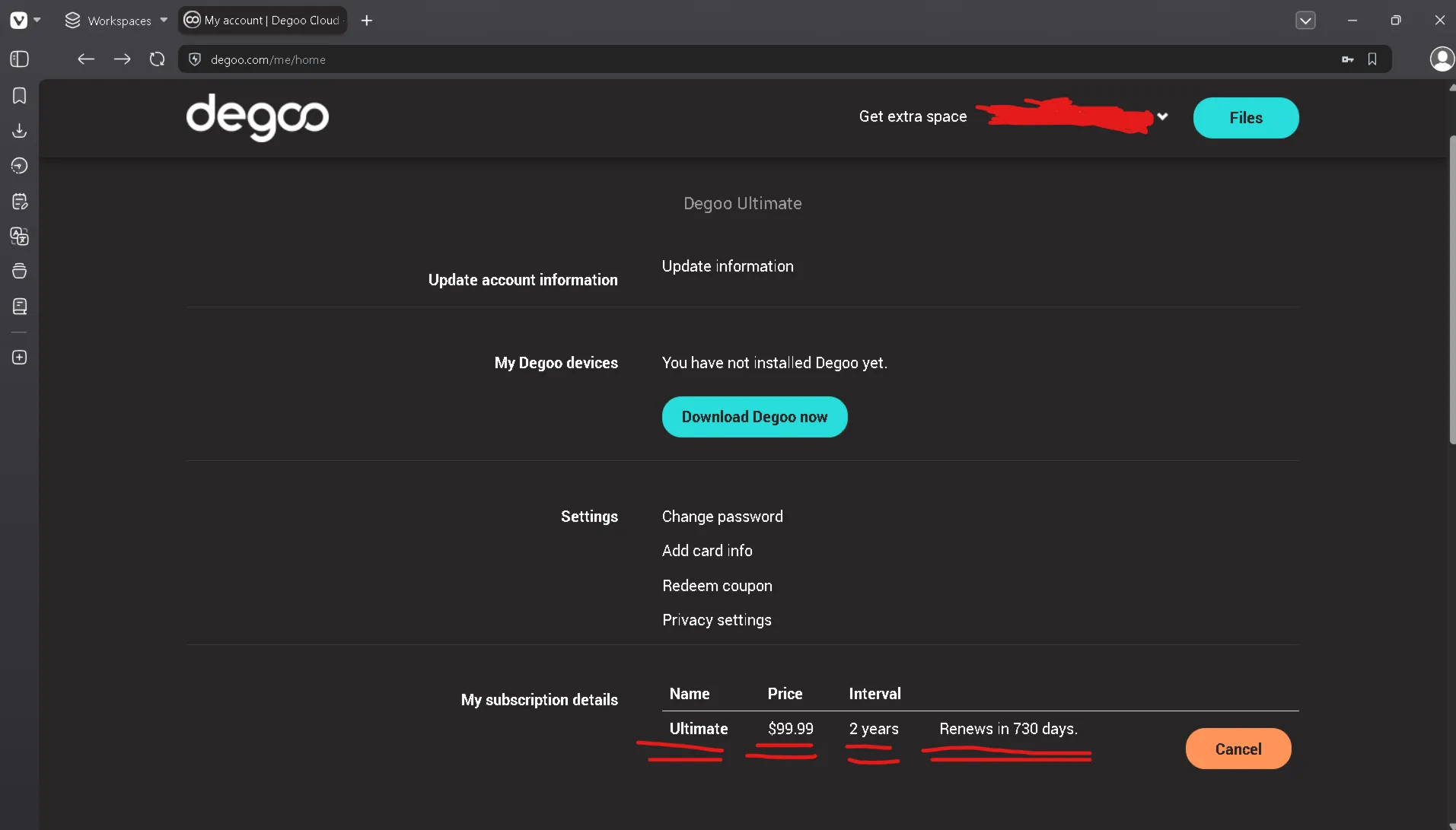1456x830 pixels.
Task: Open the Downloads panel
Action: coord(20,131)
